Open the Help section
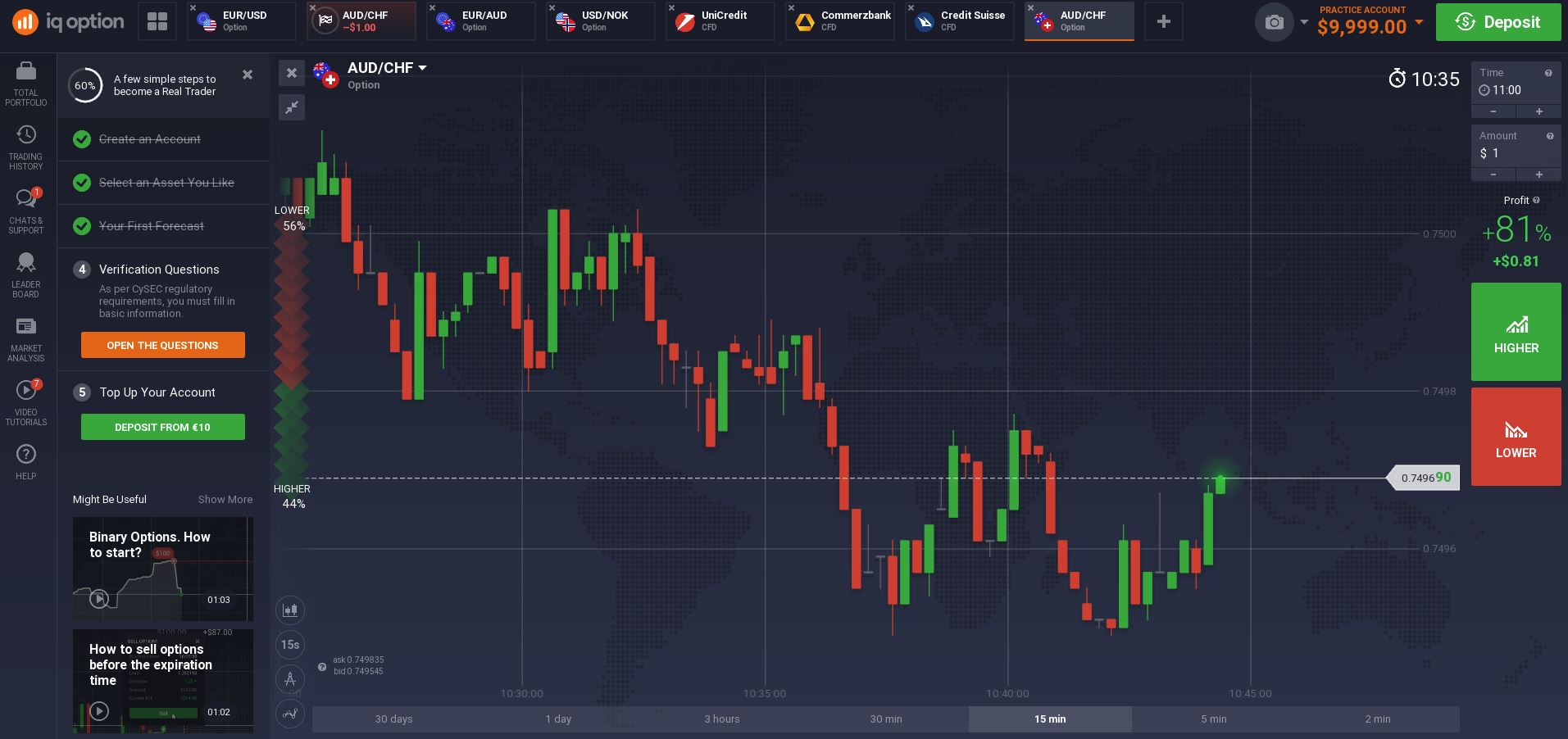1568x739 pixels. coord(26,461)
